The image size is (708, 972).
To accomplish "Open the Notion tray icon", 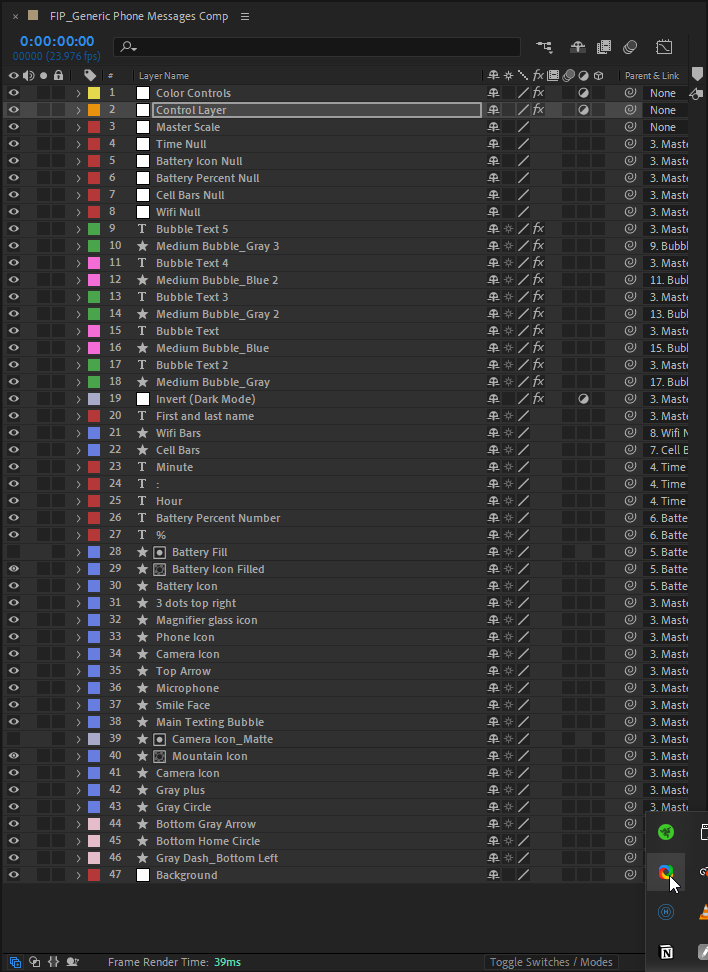I will (666, 952).
